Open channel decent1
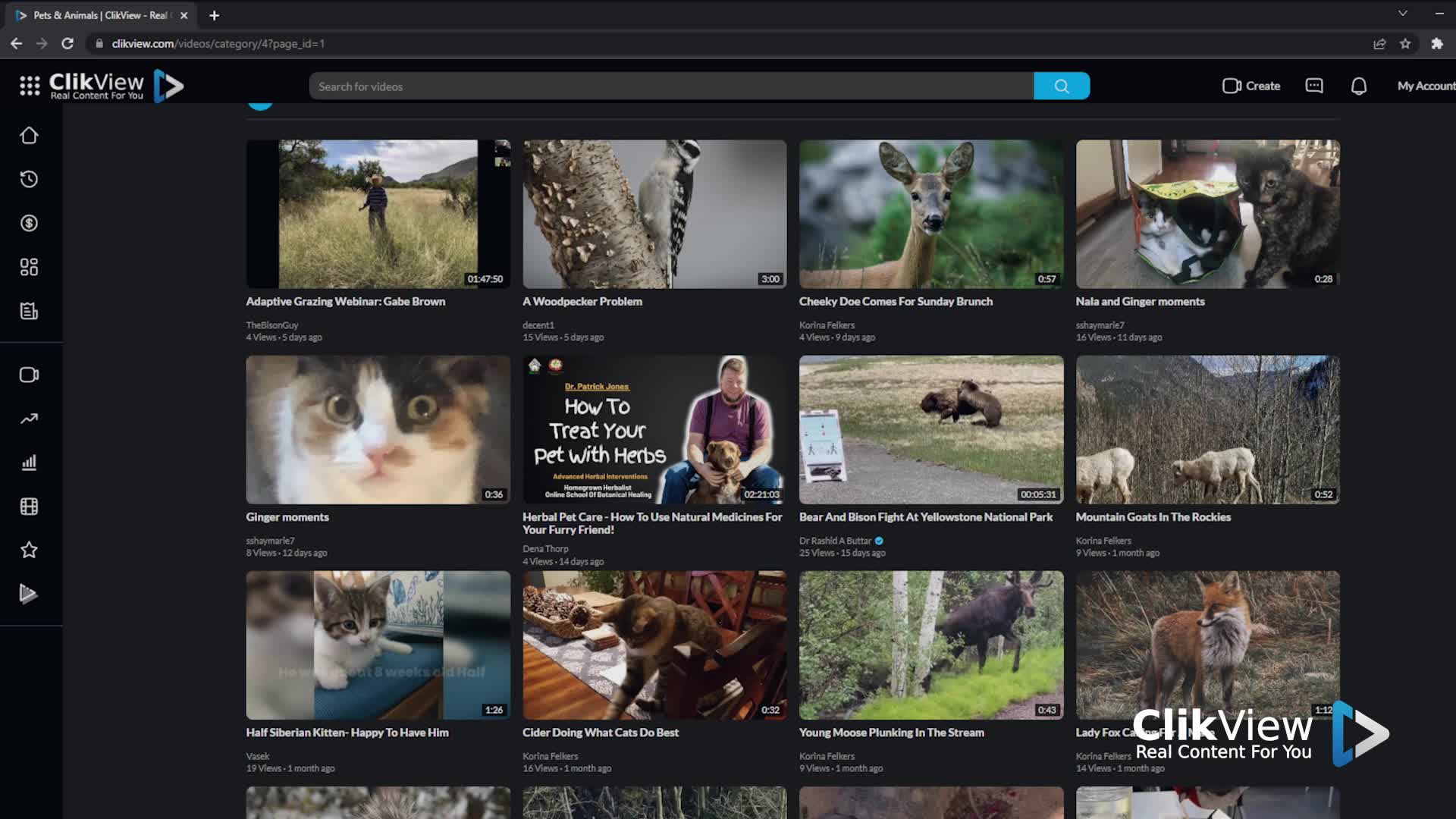 click(x=538, y=325)
